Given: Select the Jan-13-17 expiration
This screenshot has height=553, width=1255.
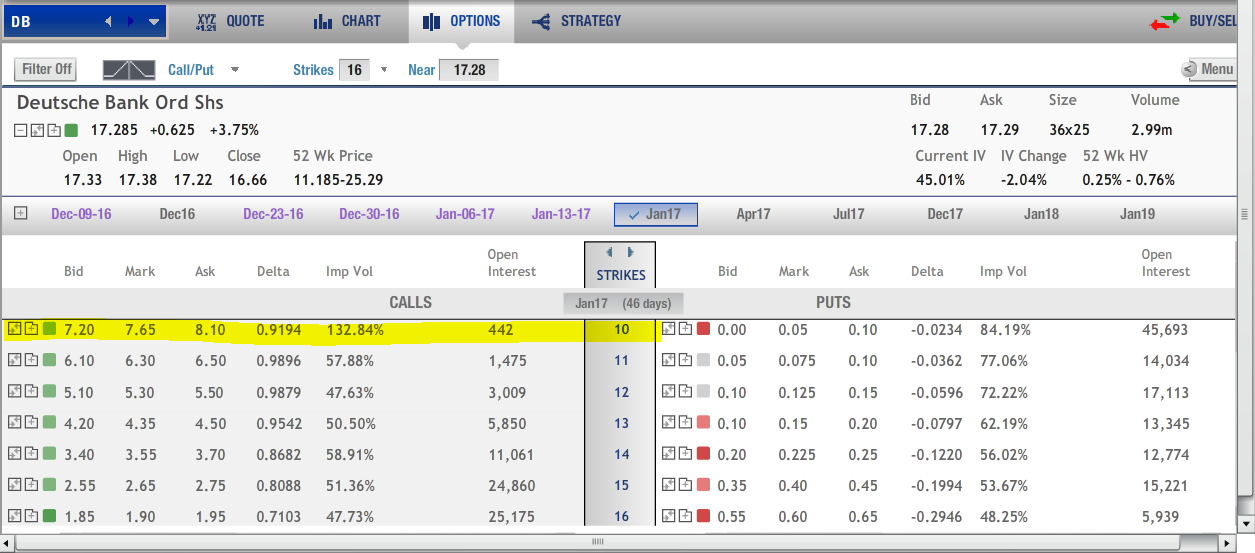Looking at the screenshot, I should point(561,214).
